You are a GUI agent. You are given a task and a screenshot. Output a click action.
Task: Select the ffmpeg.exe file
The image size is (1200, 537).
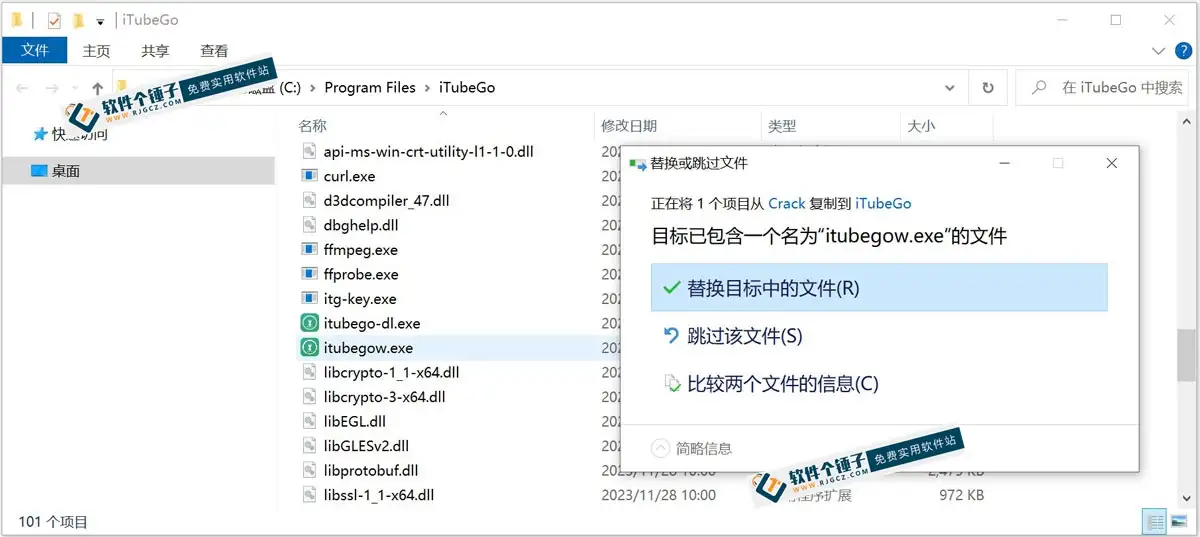(x=361, y=250)
